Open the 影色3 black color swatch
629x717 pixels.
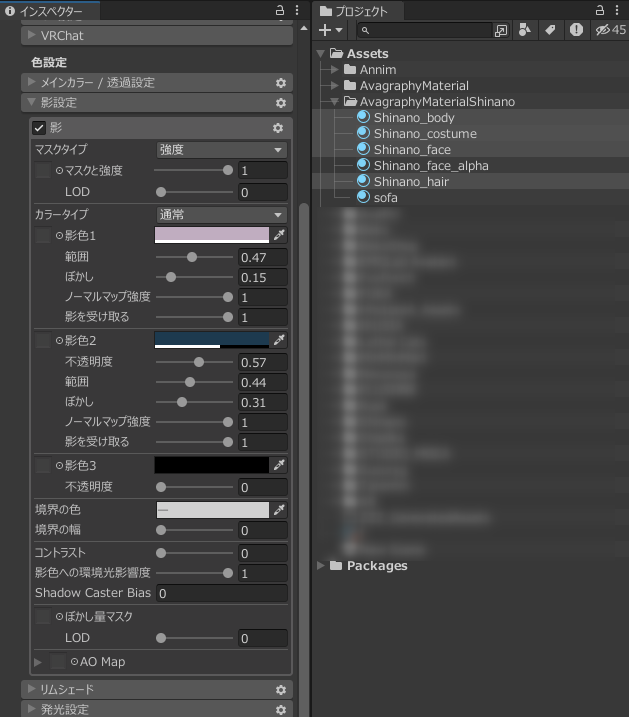[x=212, y=465]
